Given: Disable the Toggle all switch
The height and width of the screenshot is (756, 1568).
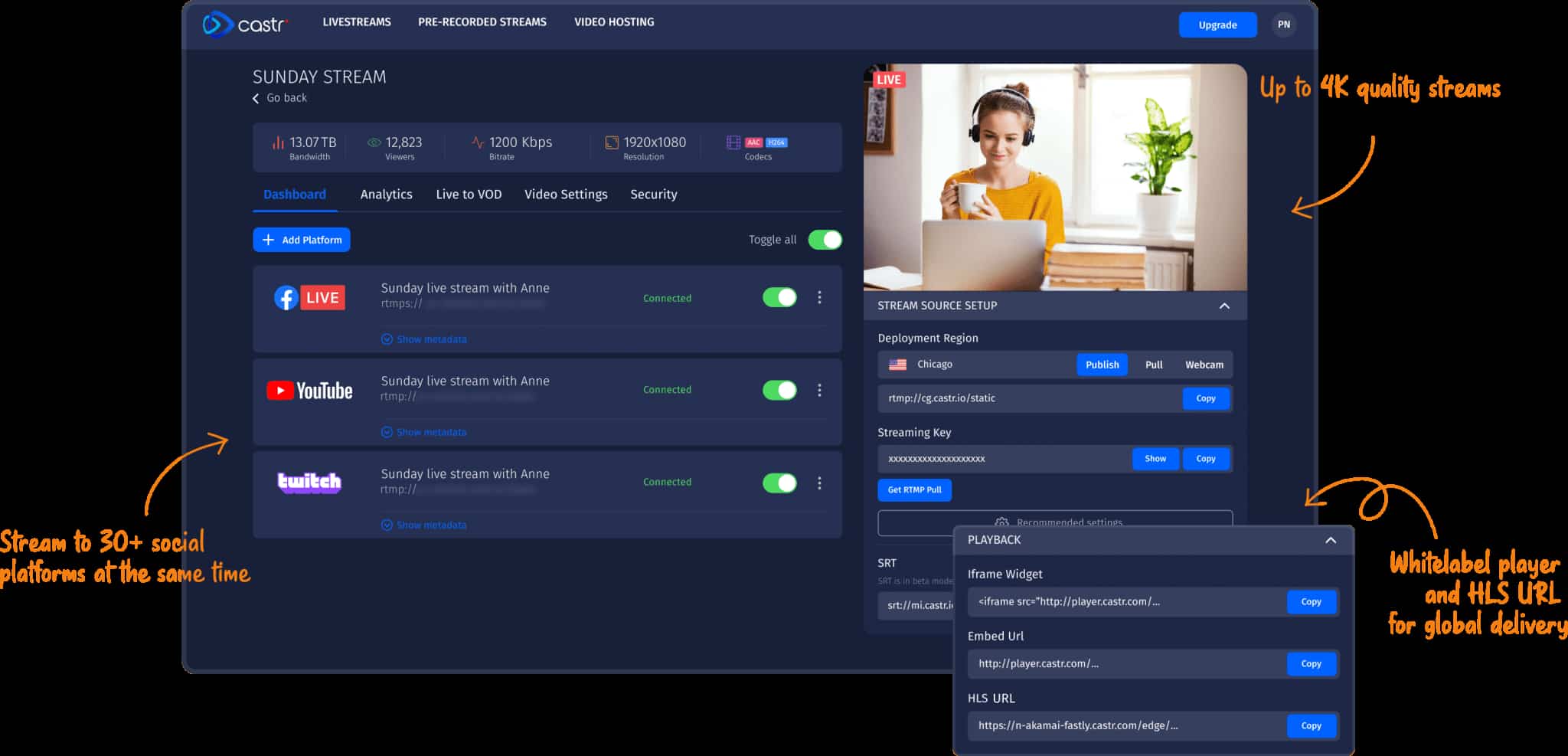Looking at the screenshot, I should tap(825, 239).
